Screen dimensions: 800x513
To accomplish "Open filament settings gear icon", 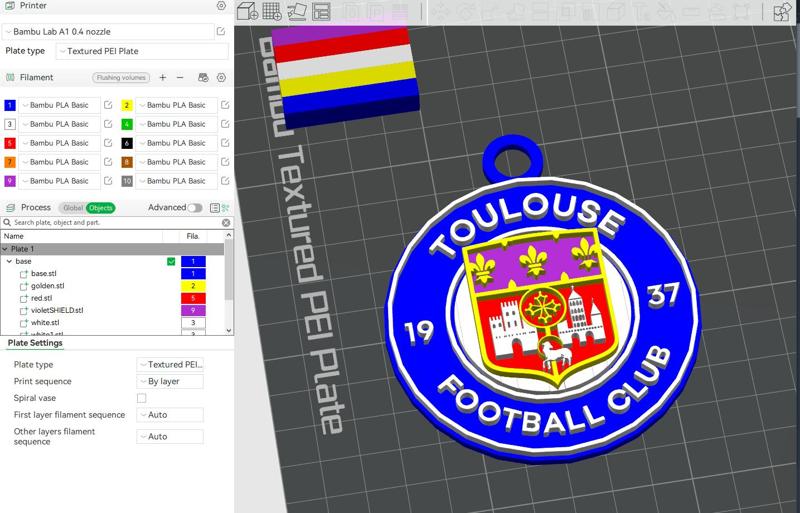I will (221, 78).
